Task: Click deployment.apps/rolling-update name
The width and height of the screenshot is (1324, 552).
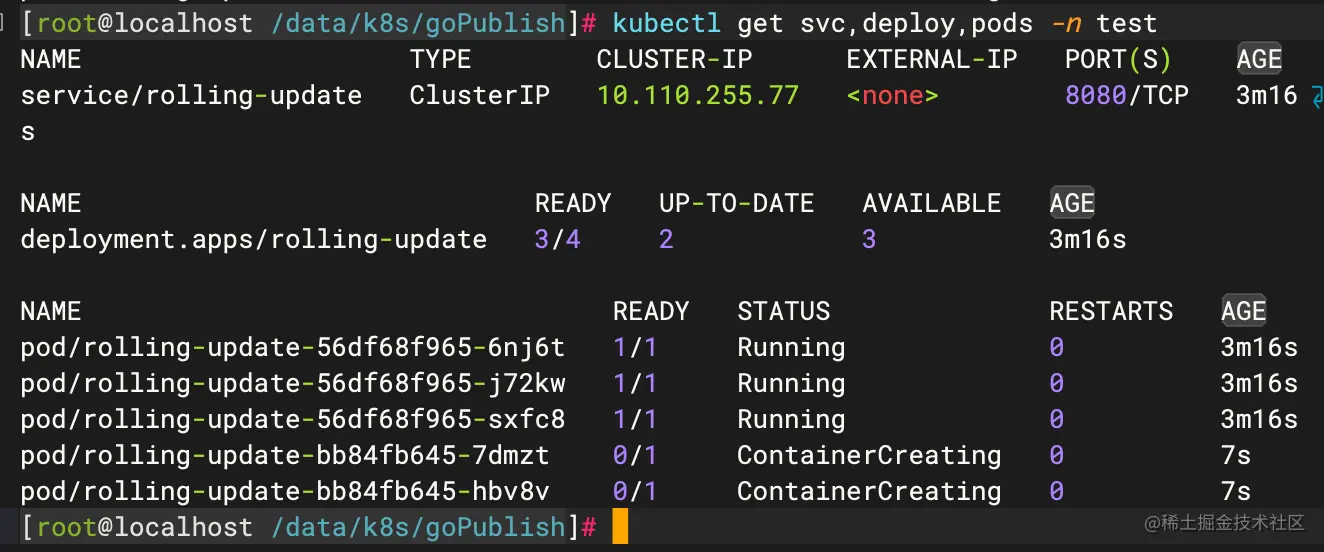Action: click(254, 240)
